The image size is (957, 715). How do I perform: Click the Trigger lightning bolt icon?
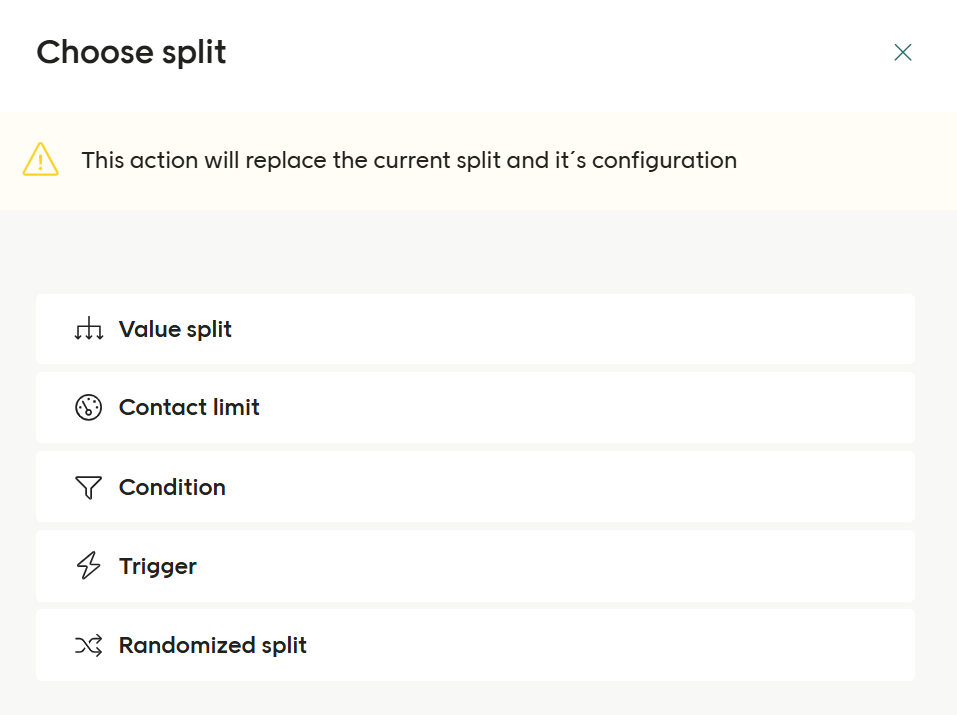coord(89,566)
